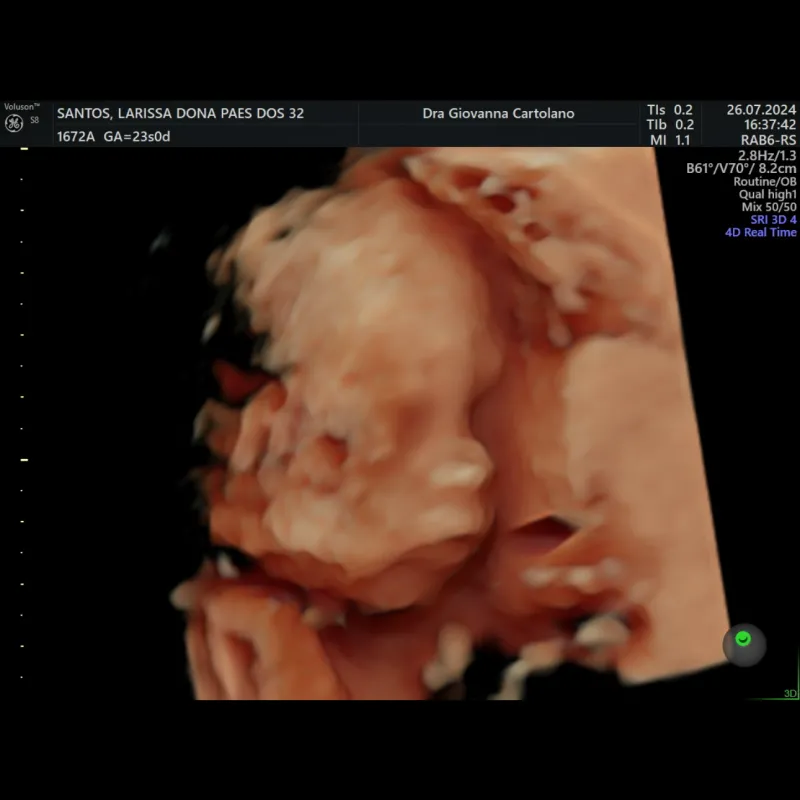Click the green smiley light-source sphere

742,639
